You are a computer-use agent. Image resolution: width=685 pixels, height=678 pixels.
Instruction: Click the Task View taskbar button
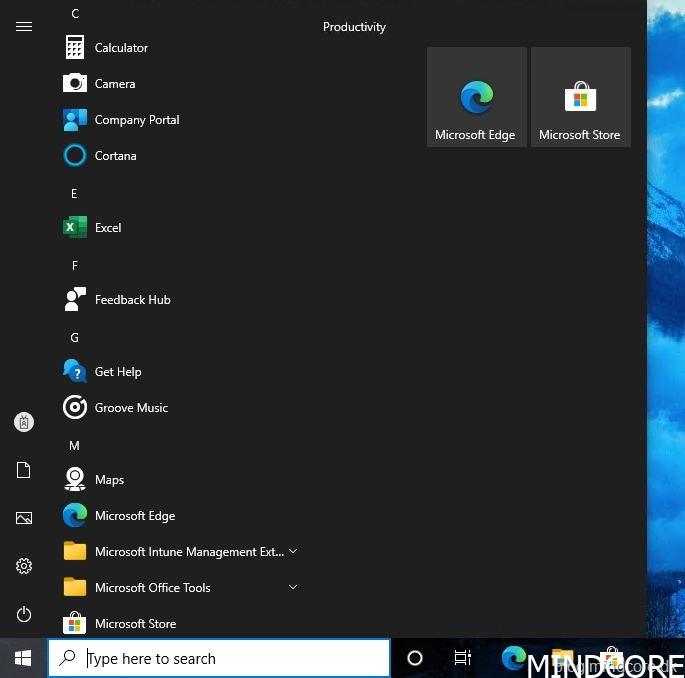click(462, 658)
